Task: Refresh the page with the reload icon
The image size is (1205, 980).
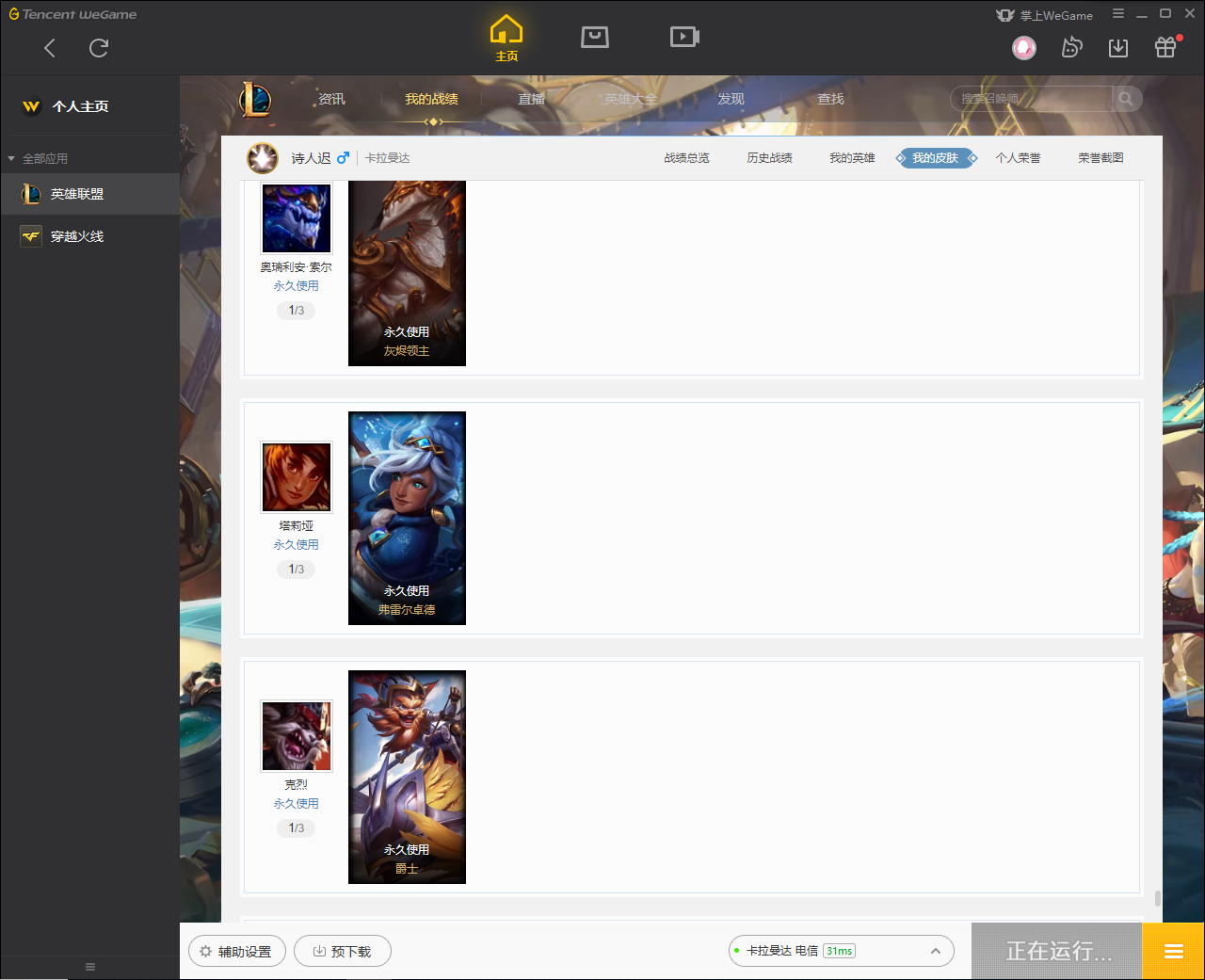Action: point(99,48)
